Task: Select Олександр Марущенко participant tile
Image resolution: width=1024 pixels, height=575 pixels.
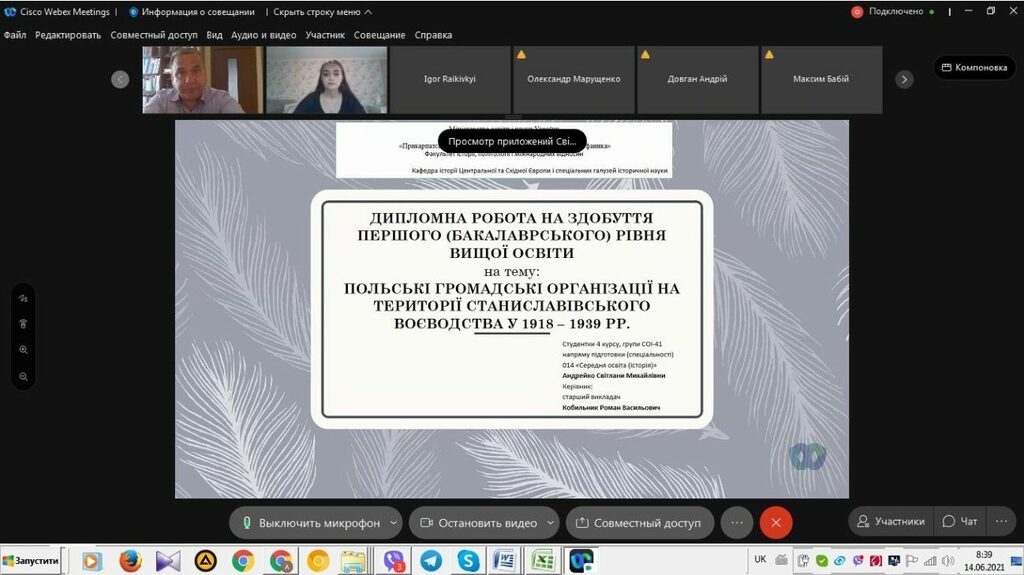Action: [x=573, y=79]
